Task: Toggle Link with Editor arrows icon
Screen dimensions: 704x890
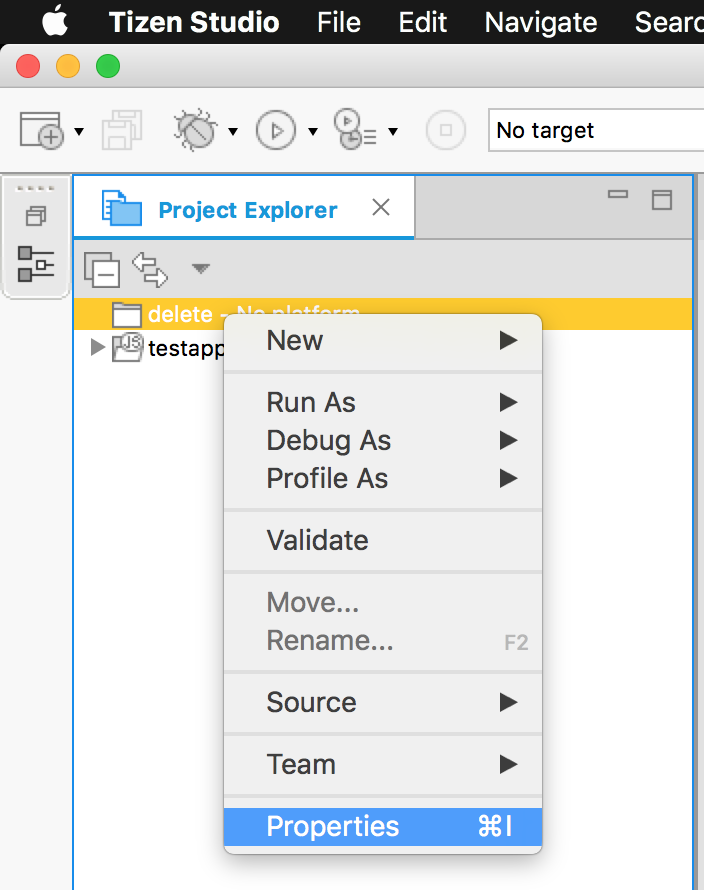Action: click(150, 269)
